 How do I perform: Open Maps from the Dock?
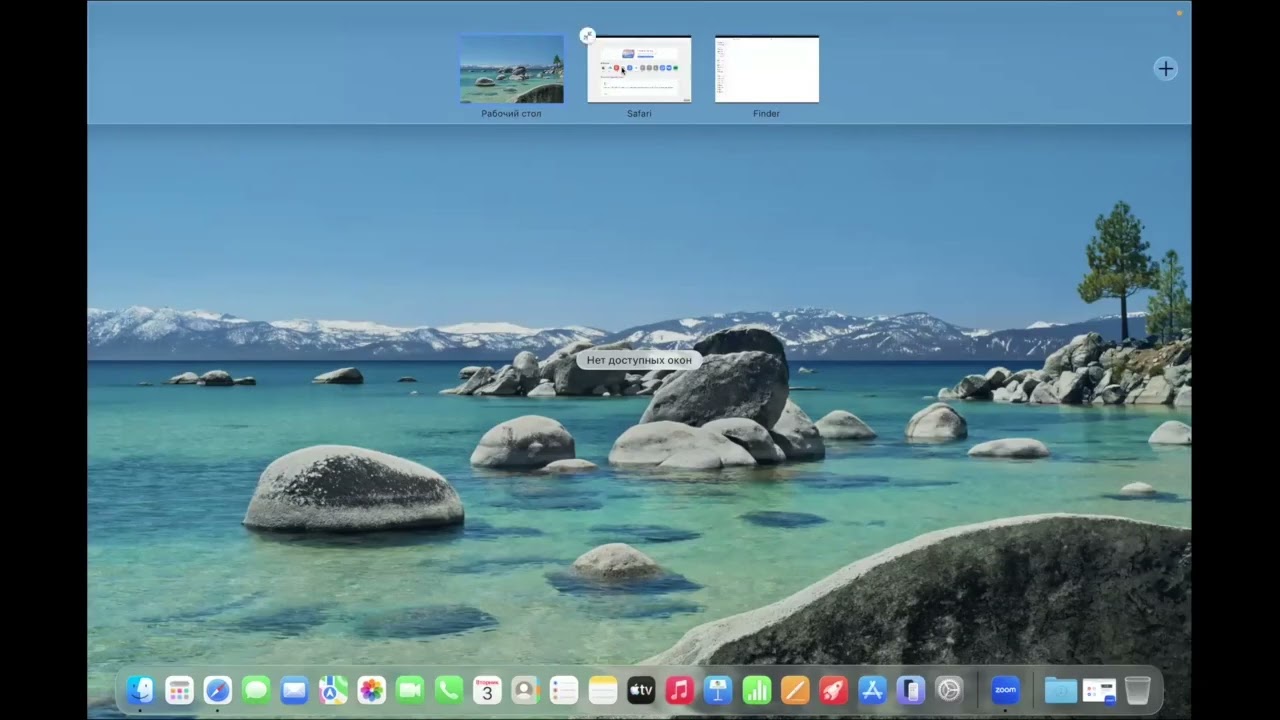[x=333, y=690]
